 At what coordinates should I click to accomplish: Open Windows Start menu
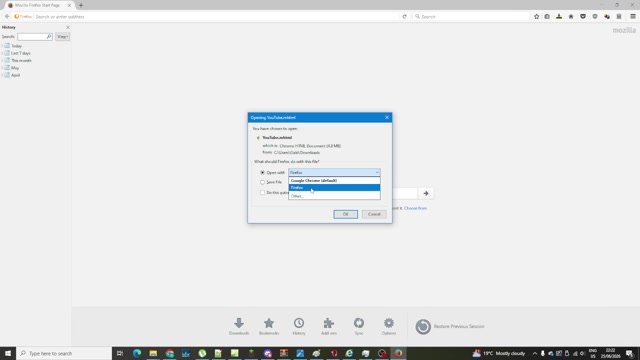point(8,353)
